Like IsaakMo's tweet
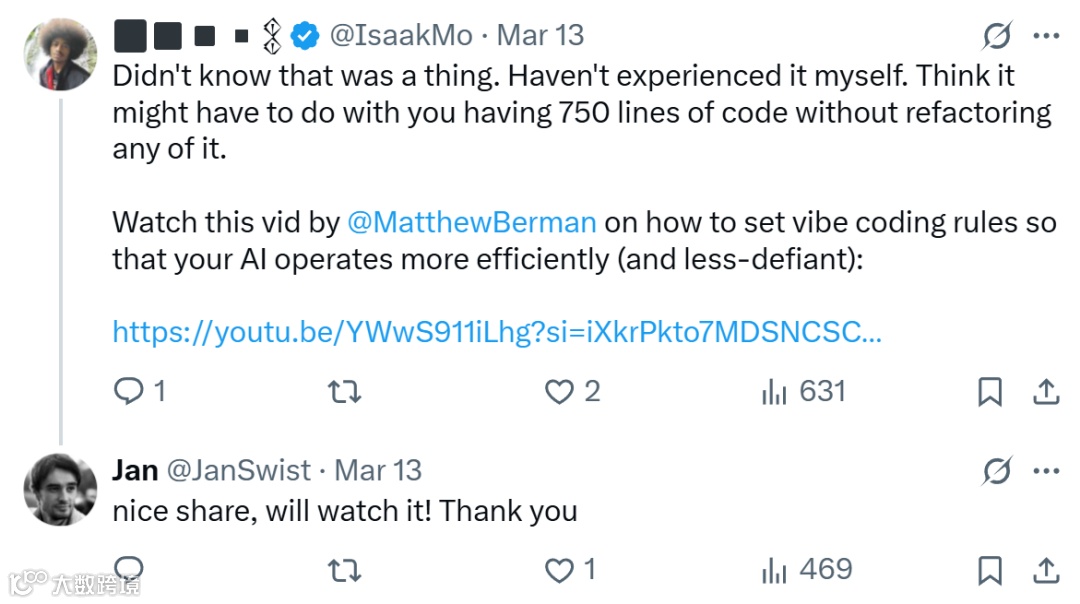This screenshot has width=1080, height=604. pos(559,392)
